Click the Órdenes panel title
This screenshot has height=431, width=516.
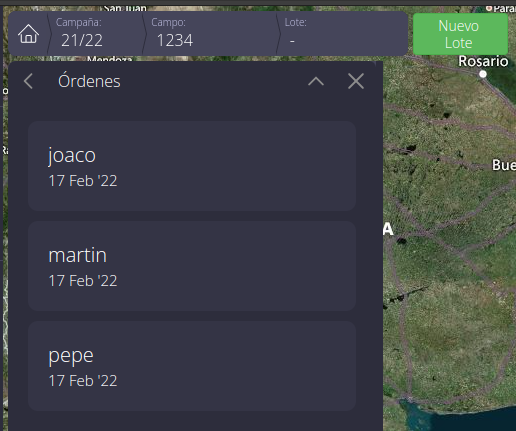(x=89, y=81)
